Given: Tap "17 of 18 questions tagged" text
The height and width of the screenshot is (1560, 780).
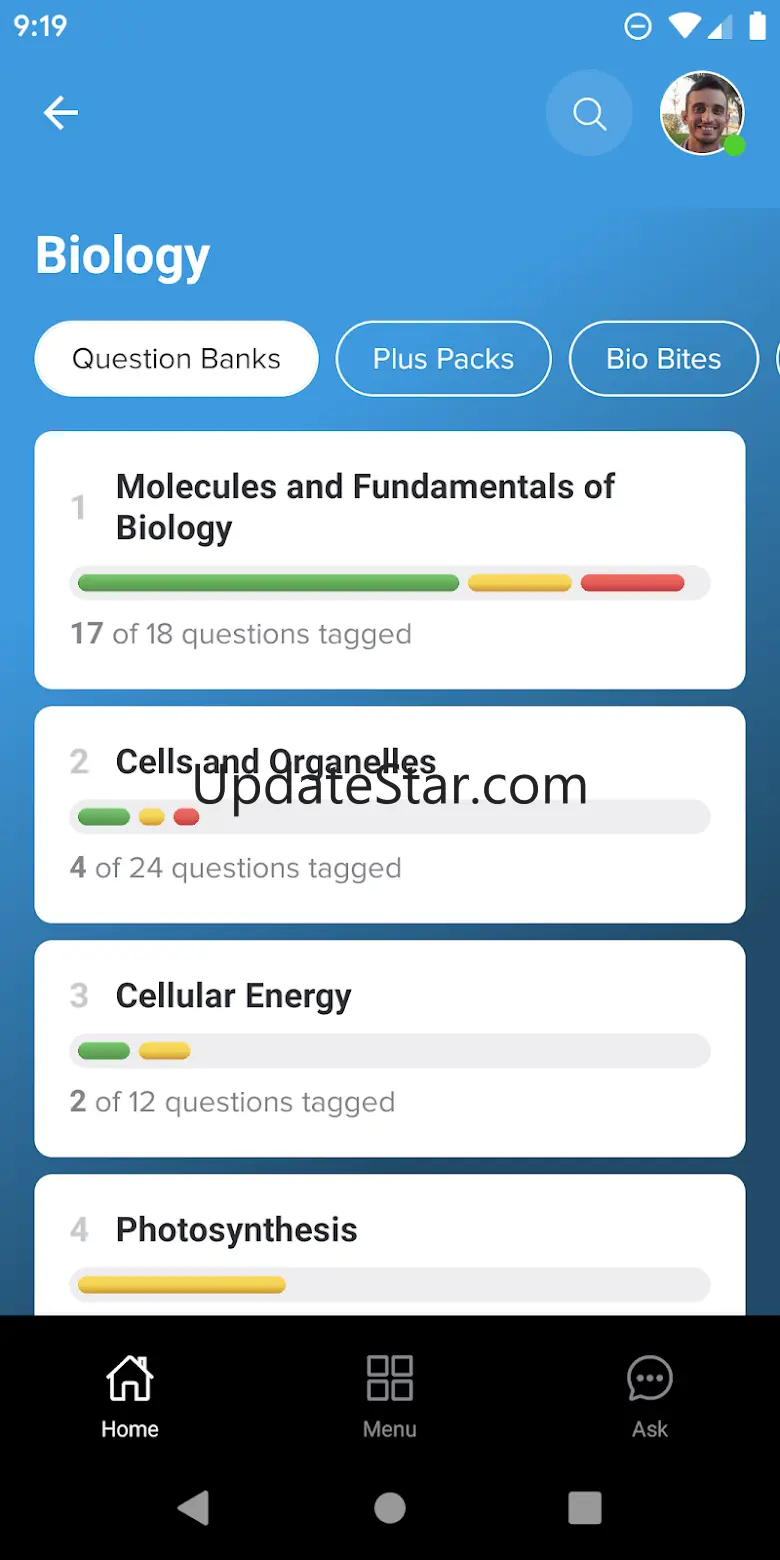Looking at the screenshot, I should [x=241, y=634].
